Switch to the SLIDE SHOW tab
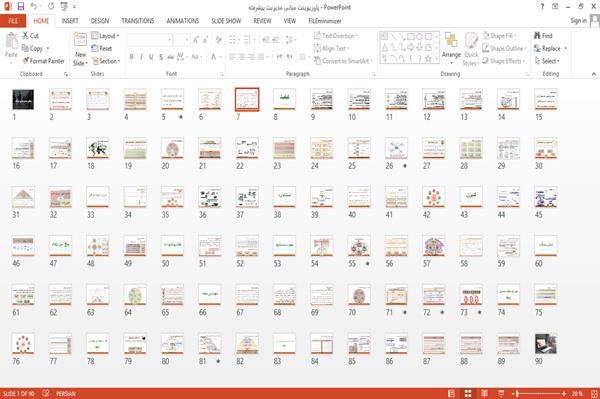The height and width of the screenshot is (399, 600). [226, 21]
